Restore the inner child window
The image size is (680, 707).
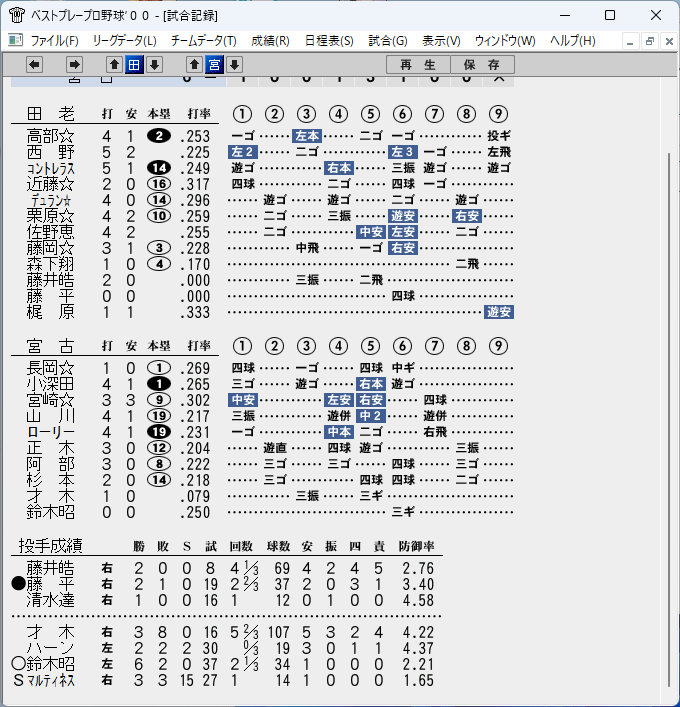650,42
